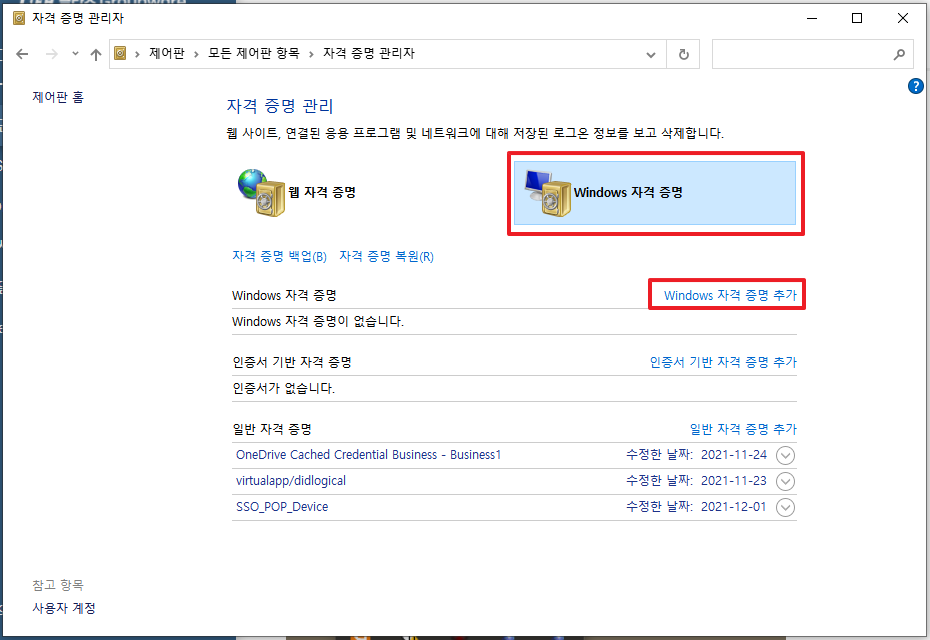Go up one folder level arrow
This screenshot has height=640, width=930.
pos(96,55)
